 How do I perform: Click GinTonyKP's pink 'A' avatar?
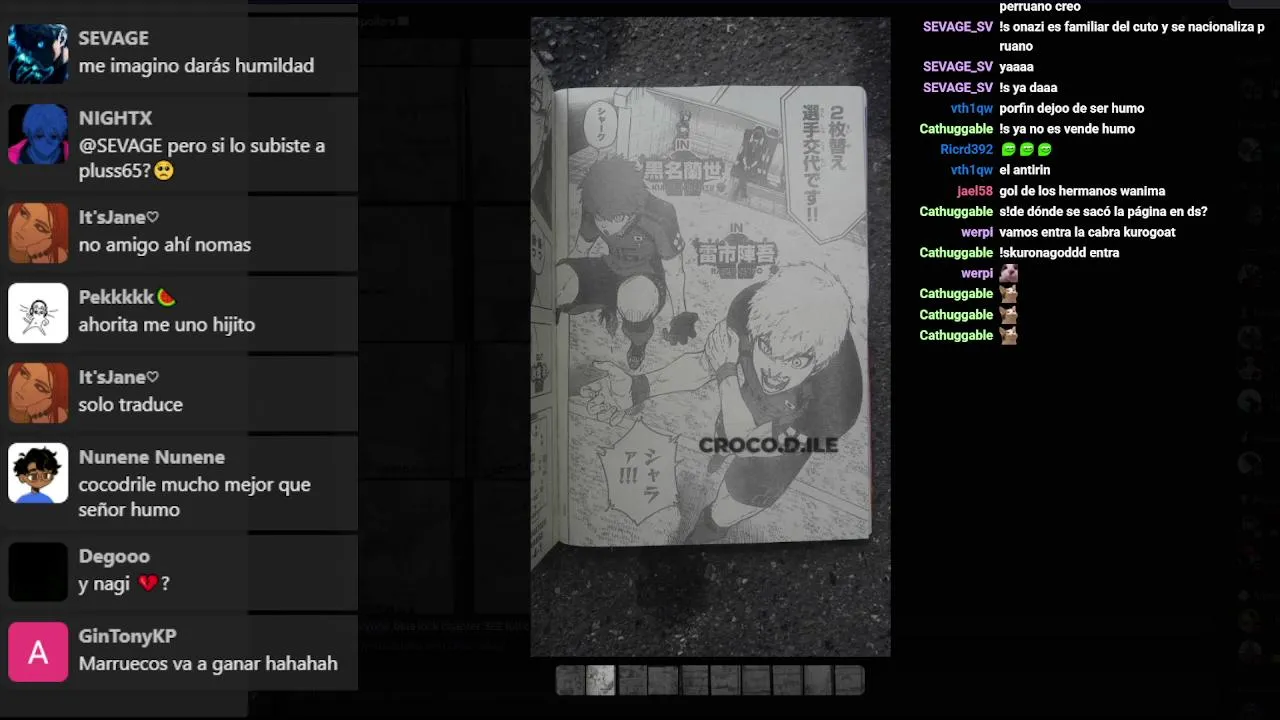pos(38,652)
